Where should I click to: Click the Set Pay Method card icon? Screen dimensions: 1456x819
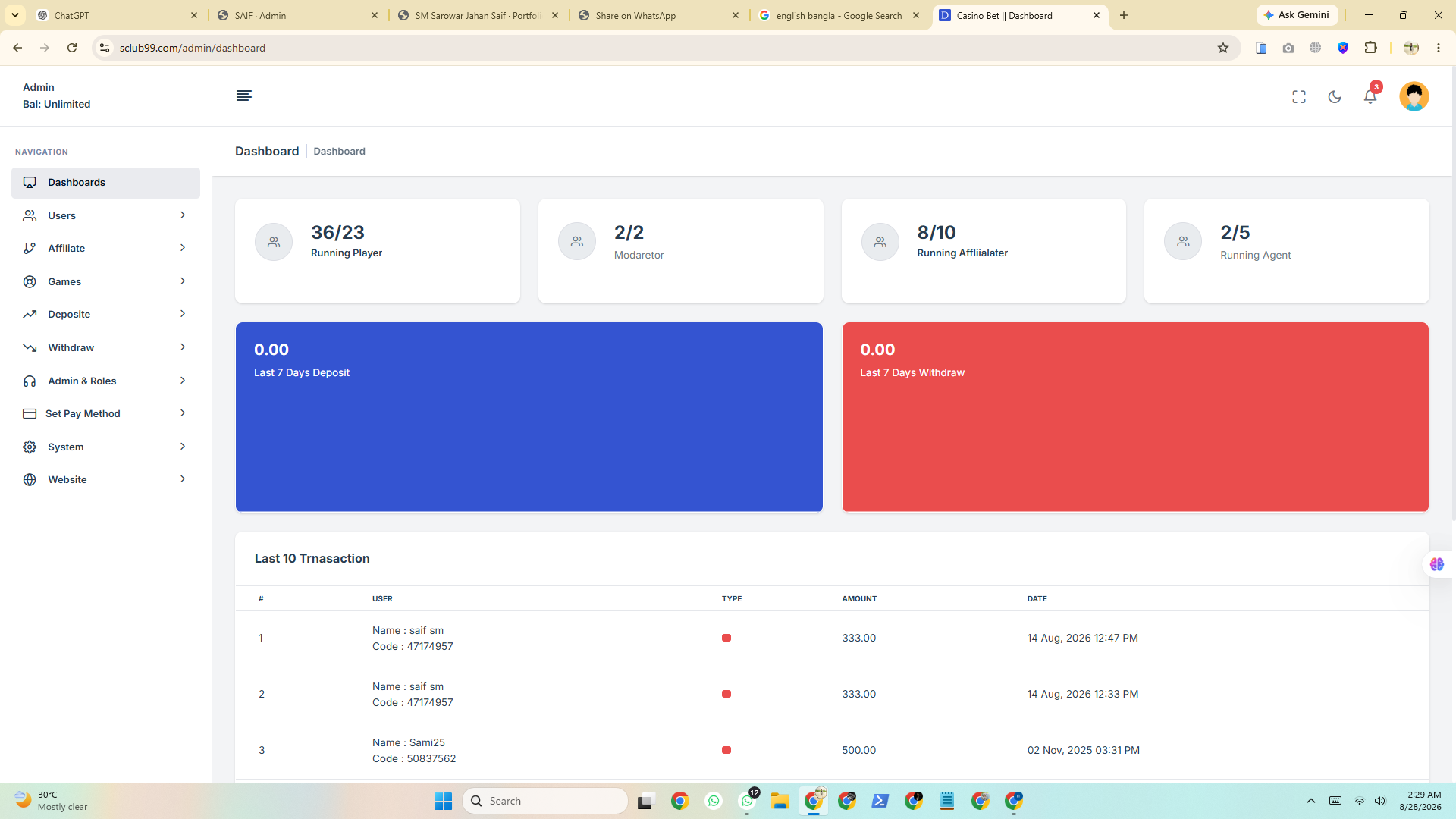30,413
